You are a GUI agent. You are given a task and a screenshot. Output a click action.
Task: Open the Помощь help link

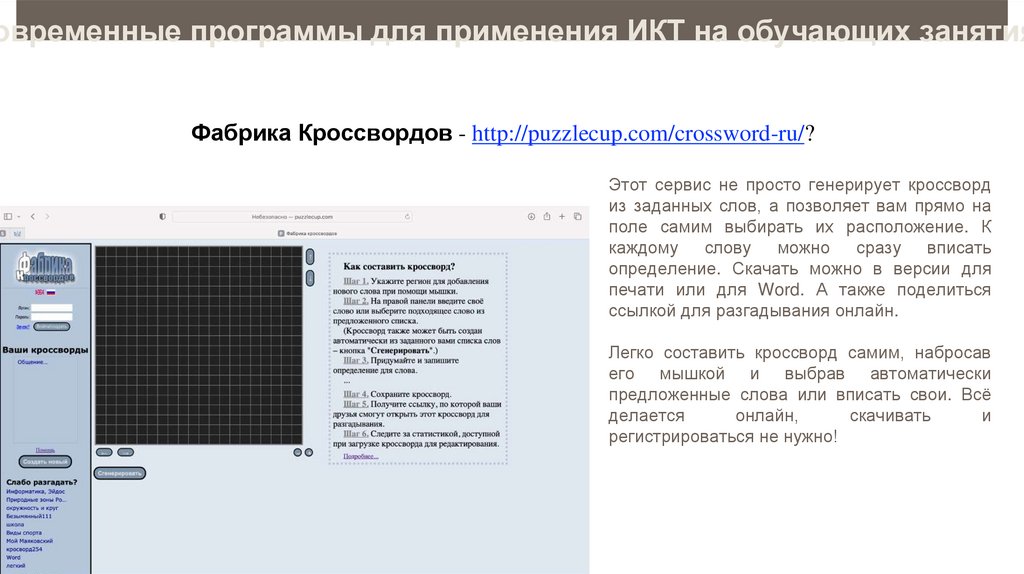point(45,450)
